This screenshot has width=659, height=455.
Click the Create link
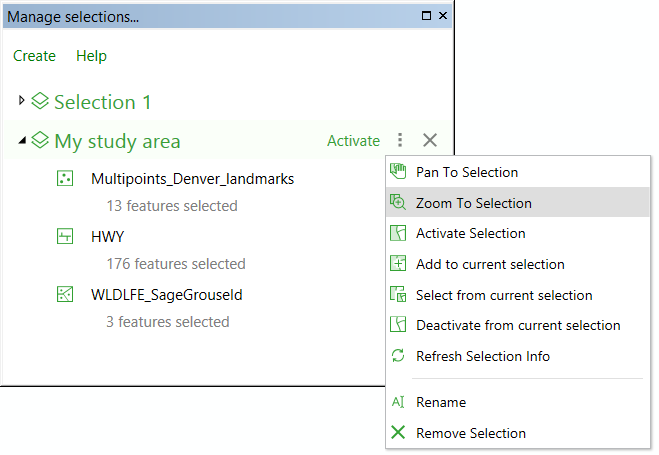click(34, 56)
